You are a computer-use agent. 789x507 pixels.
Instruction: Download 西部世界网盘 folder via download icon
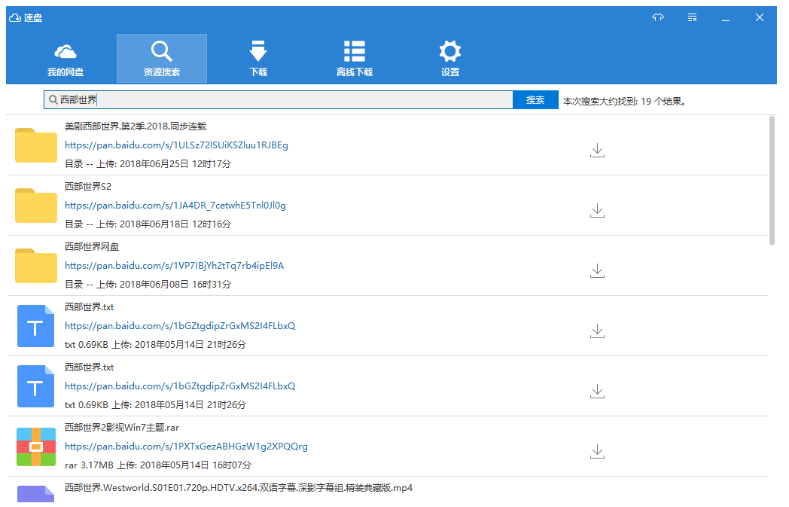(597, 270)
